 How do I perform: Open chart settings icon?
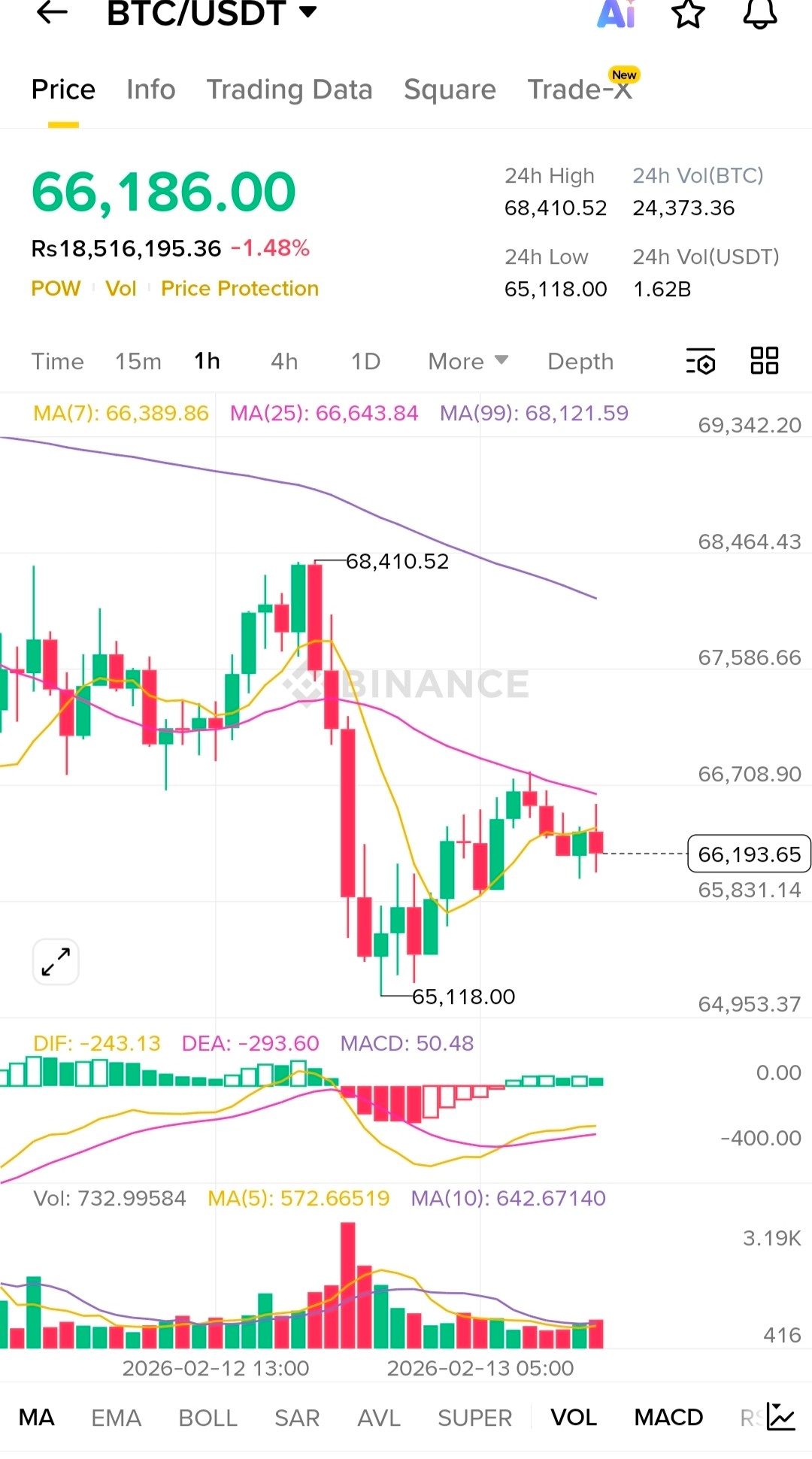pos(701,362)
